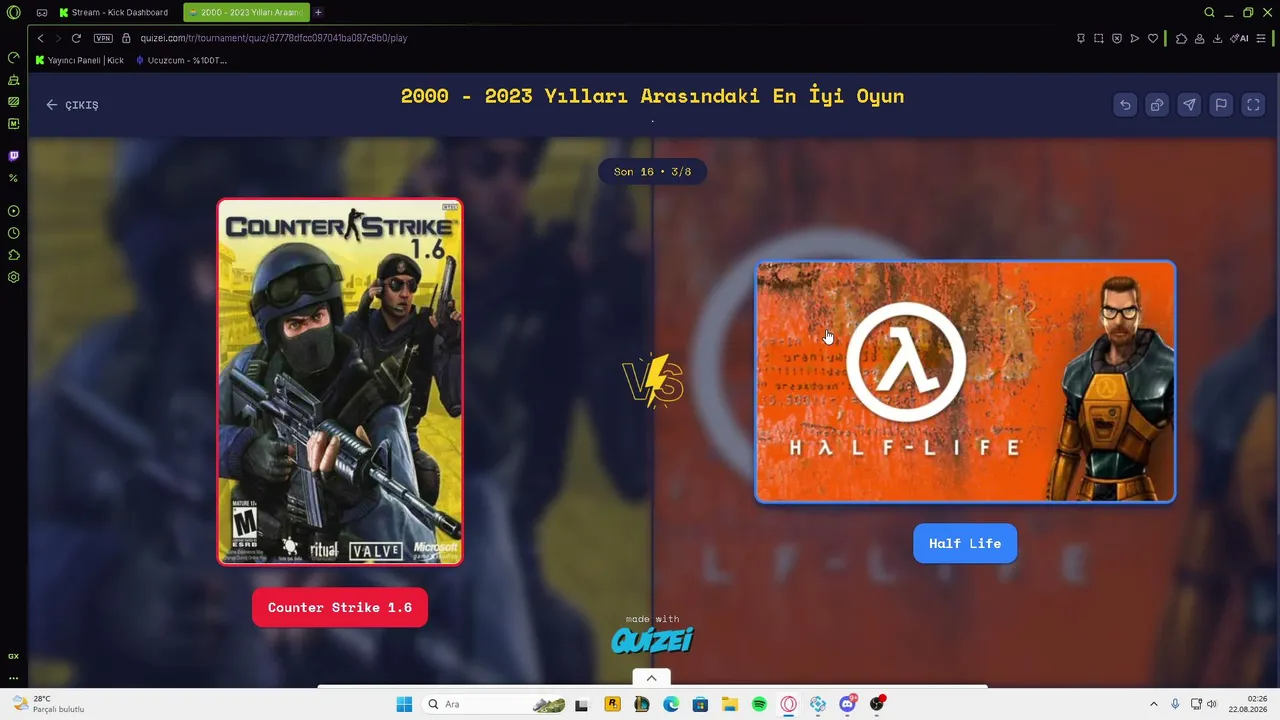Open Rockstar Games Launcher from taskbar
The height and width of the screenshot is (720, 1280).
coord(612,704)
